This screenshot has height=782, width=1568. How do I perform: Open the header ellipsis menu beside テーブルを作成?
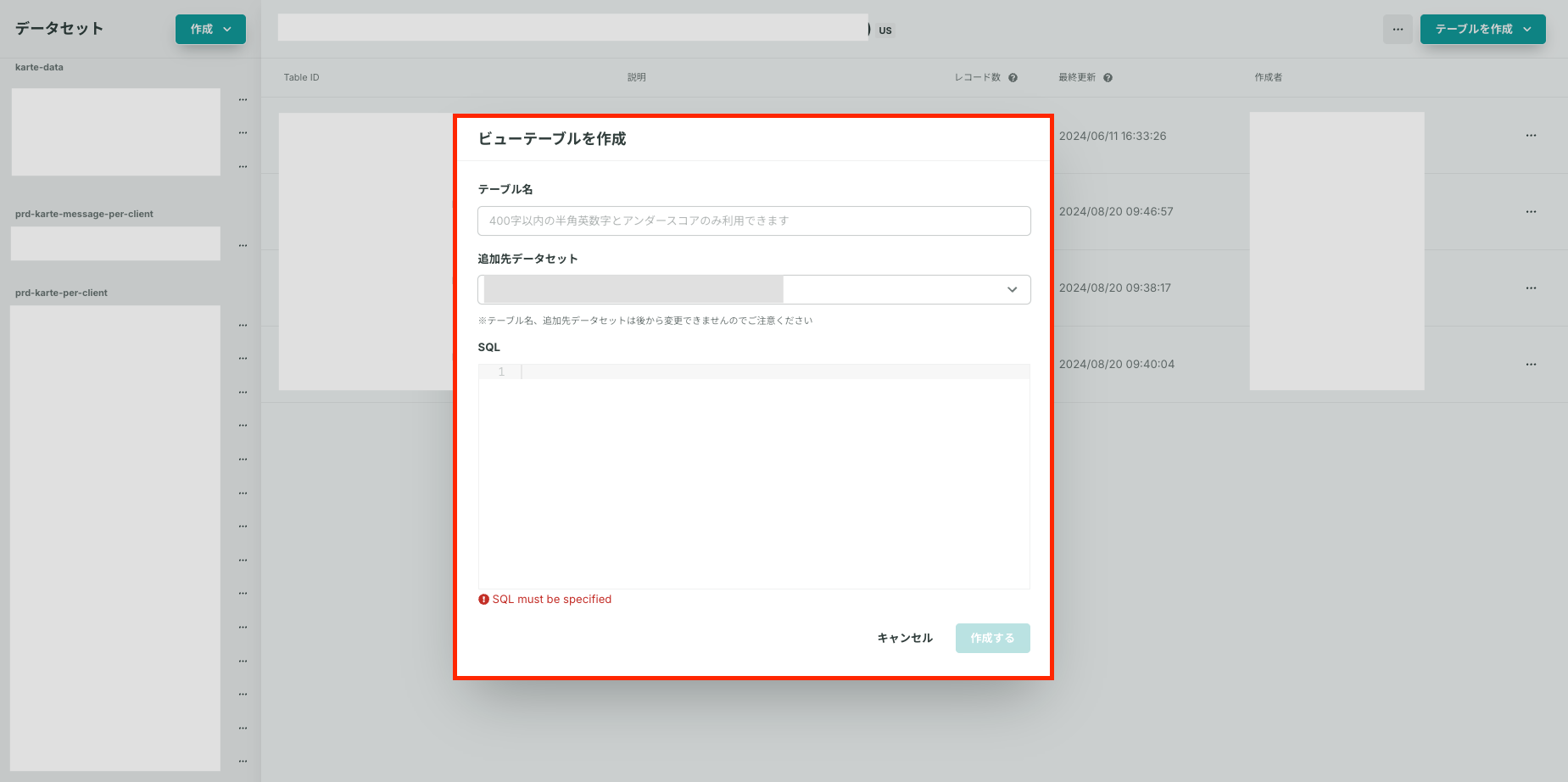coord(1398,29)
